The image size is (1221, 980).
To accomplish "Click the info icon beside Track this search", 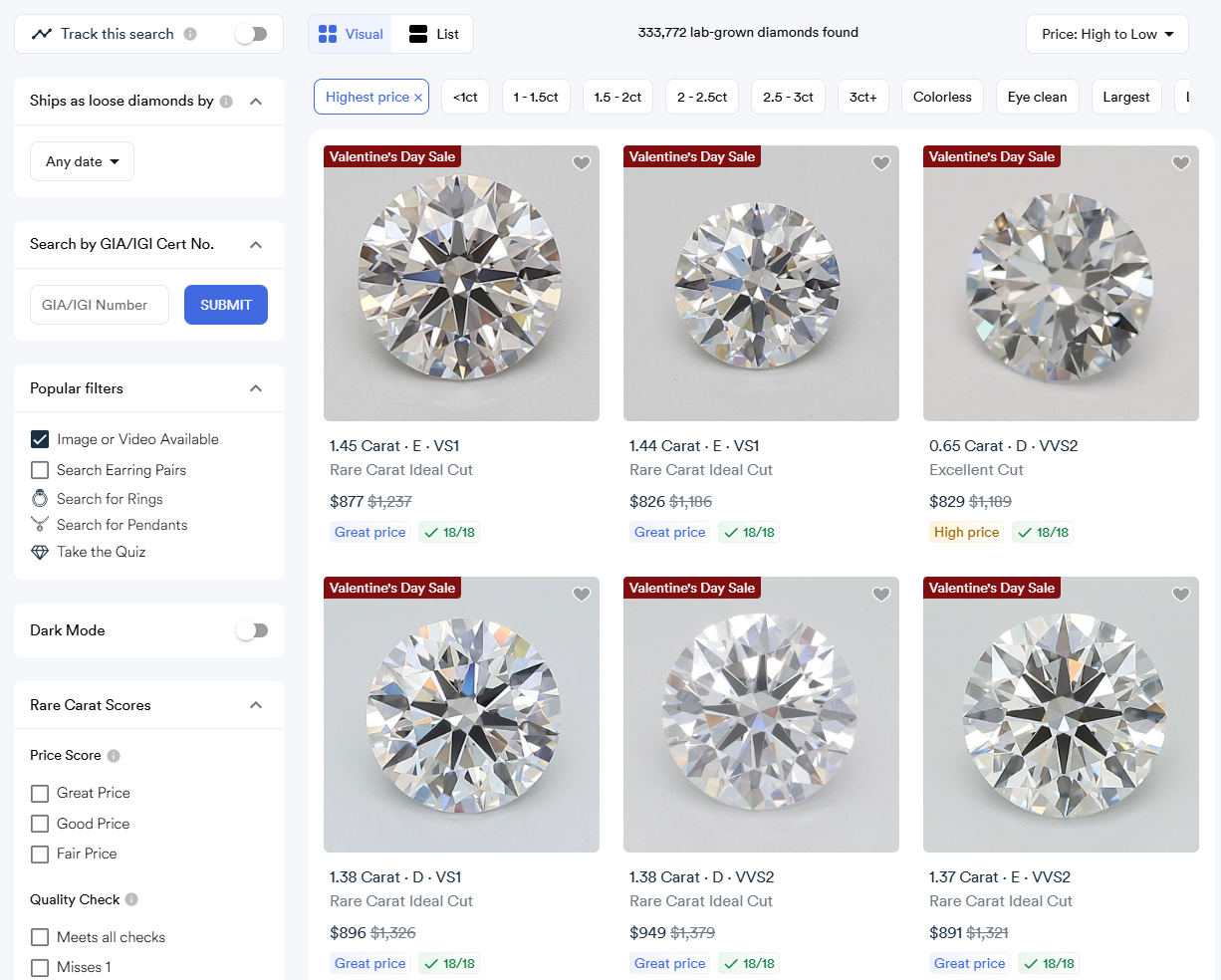I will pyautogui.click(x=190, y=34).
